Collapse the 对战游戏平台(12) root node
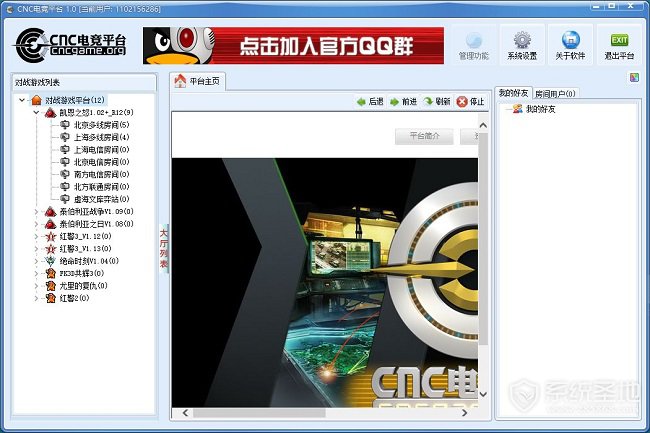 pyautogui.click(x=22, y=100)
